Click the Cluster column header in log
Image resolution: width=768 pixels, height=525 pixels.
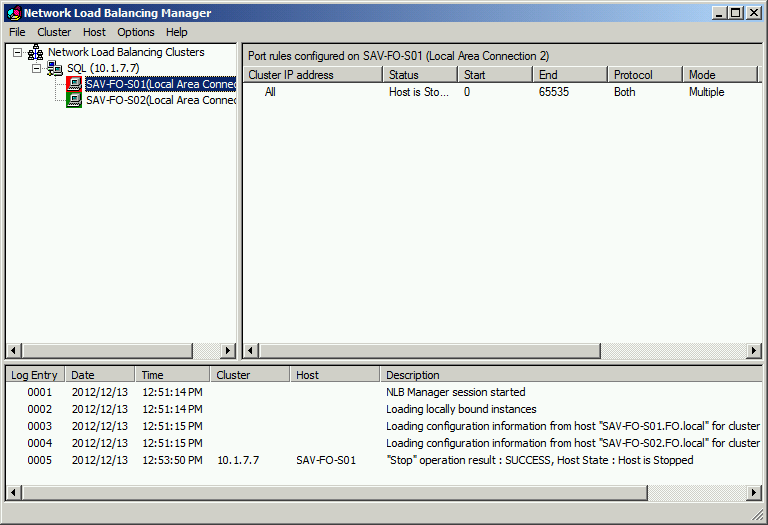pyautogui.click(x=250, y=375)
